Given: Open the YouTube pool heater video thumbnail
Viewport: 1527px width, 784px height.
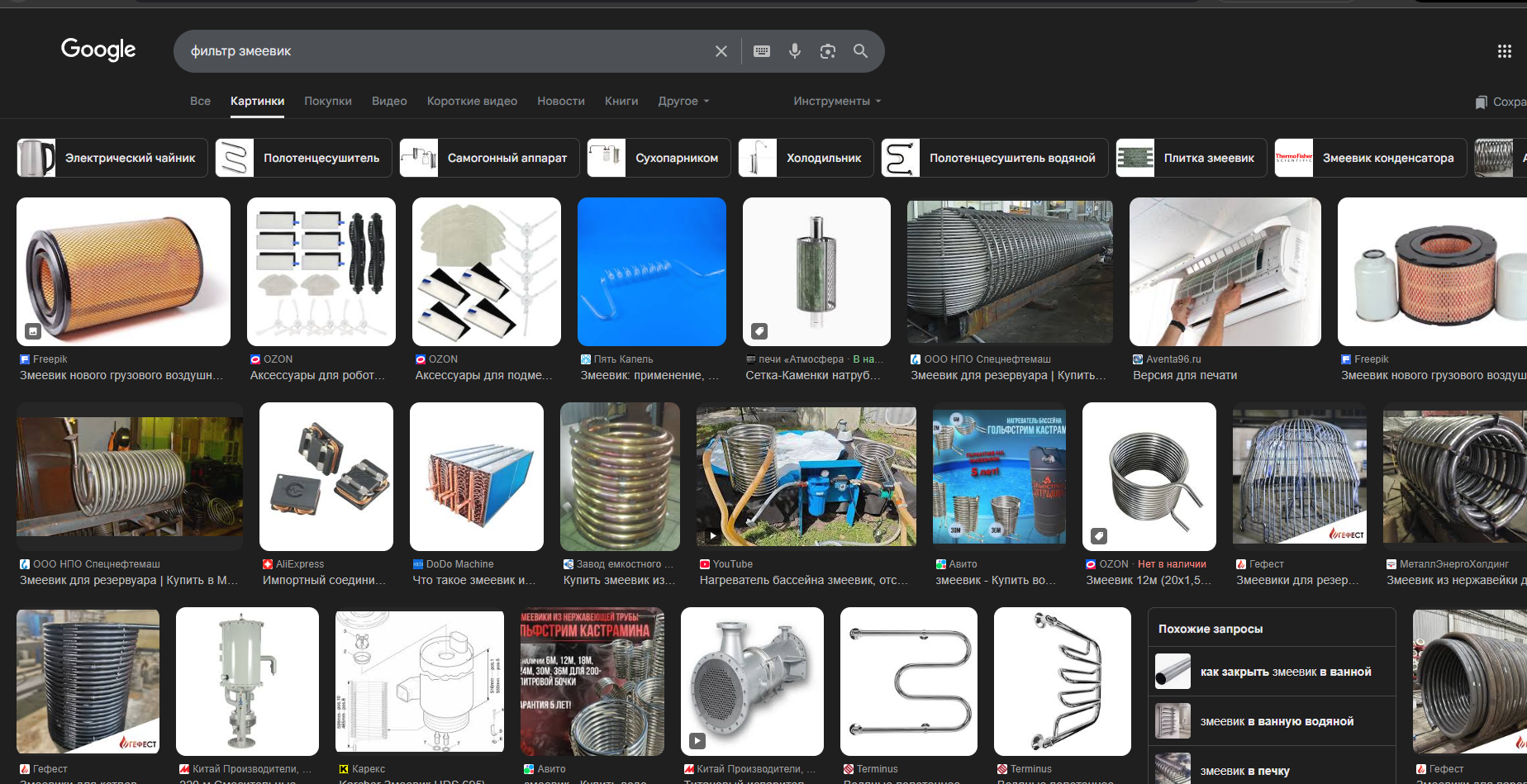Looking at the screenshot, I should pyautogui.click(x=806, y=475).
